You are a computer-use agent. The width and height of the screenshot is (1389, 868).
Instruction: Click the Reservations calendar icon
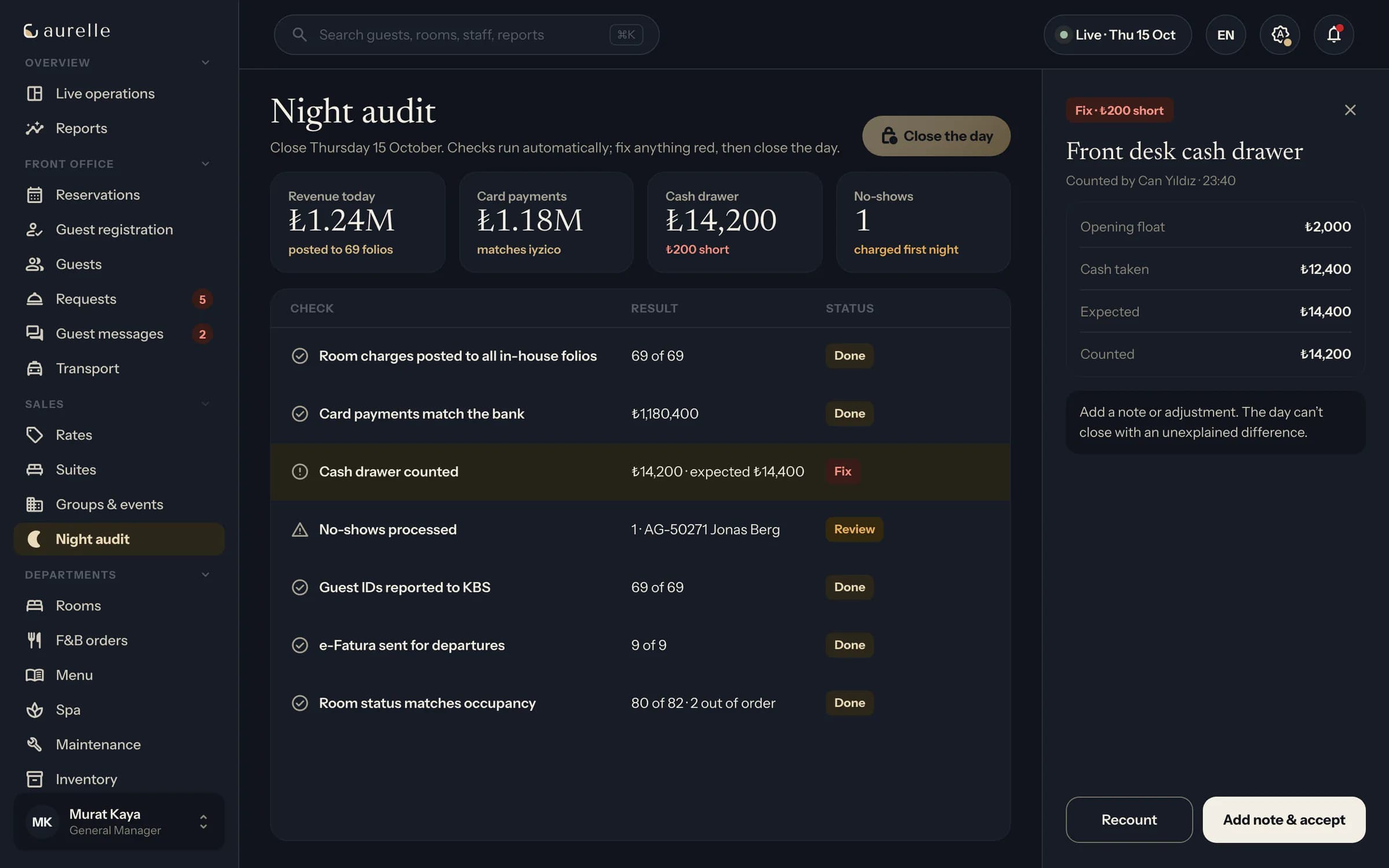35,195
